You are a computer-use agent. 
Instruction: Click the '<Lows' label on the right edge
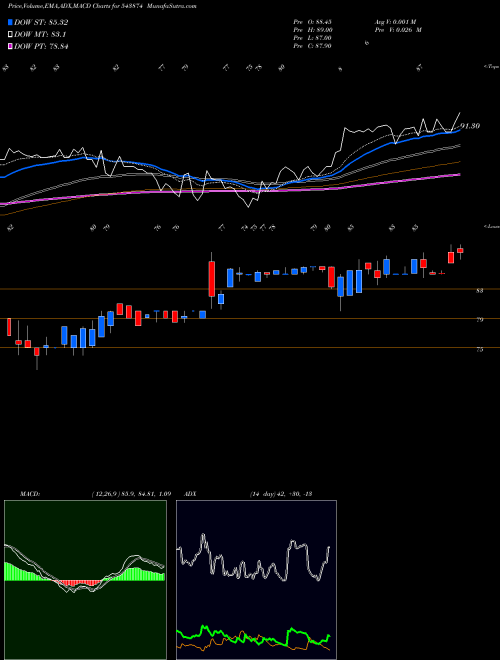pyautogui.click(x=491, y=226)
